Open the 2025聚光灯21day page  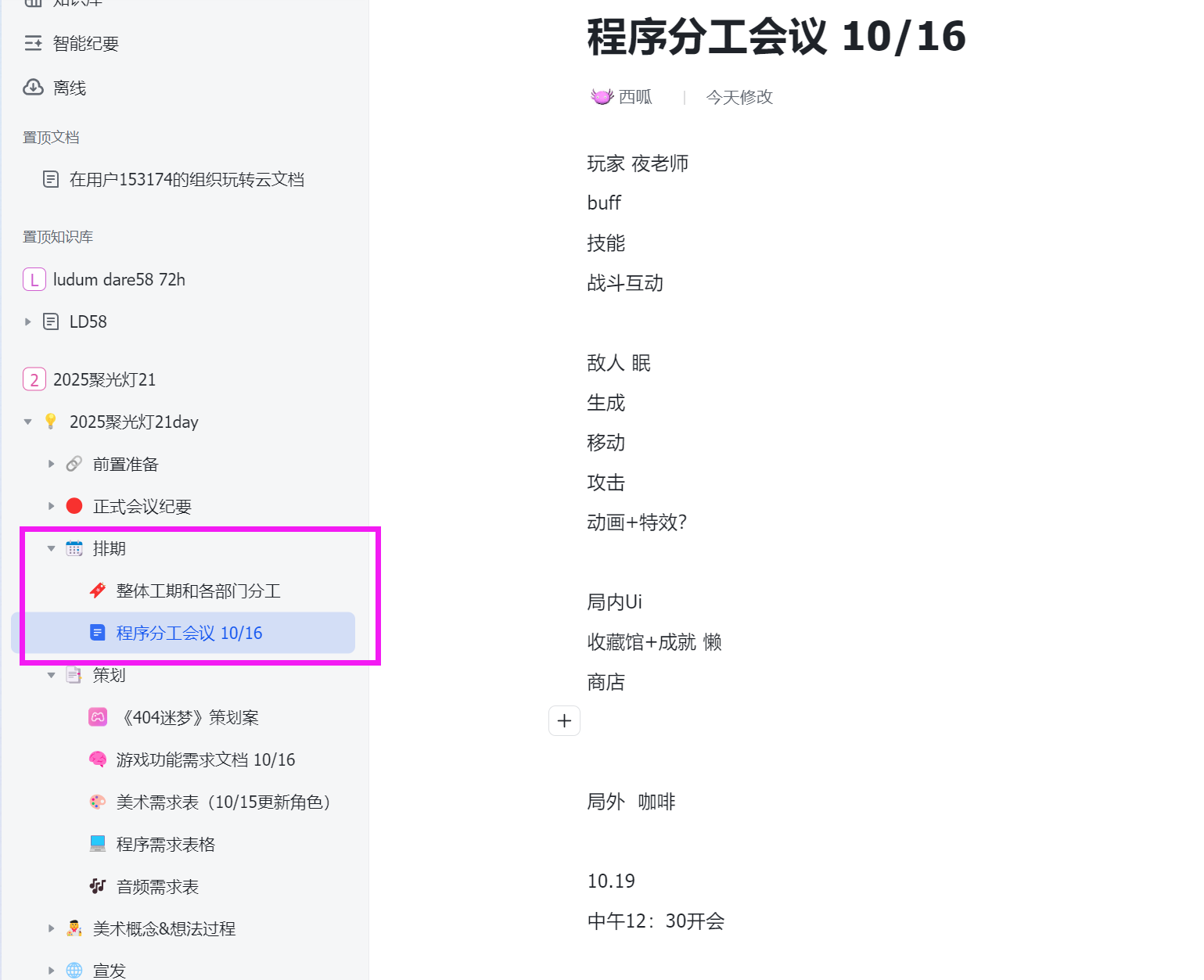pos(134,422)
